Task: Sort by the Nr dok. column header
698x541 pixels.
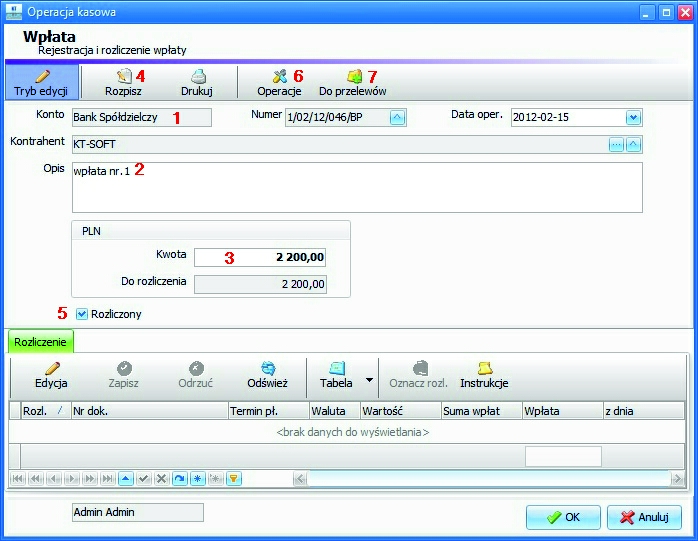Action: [x=150, y=411]
